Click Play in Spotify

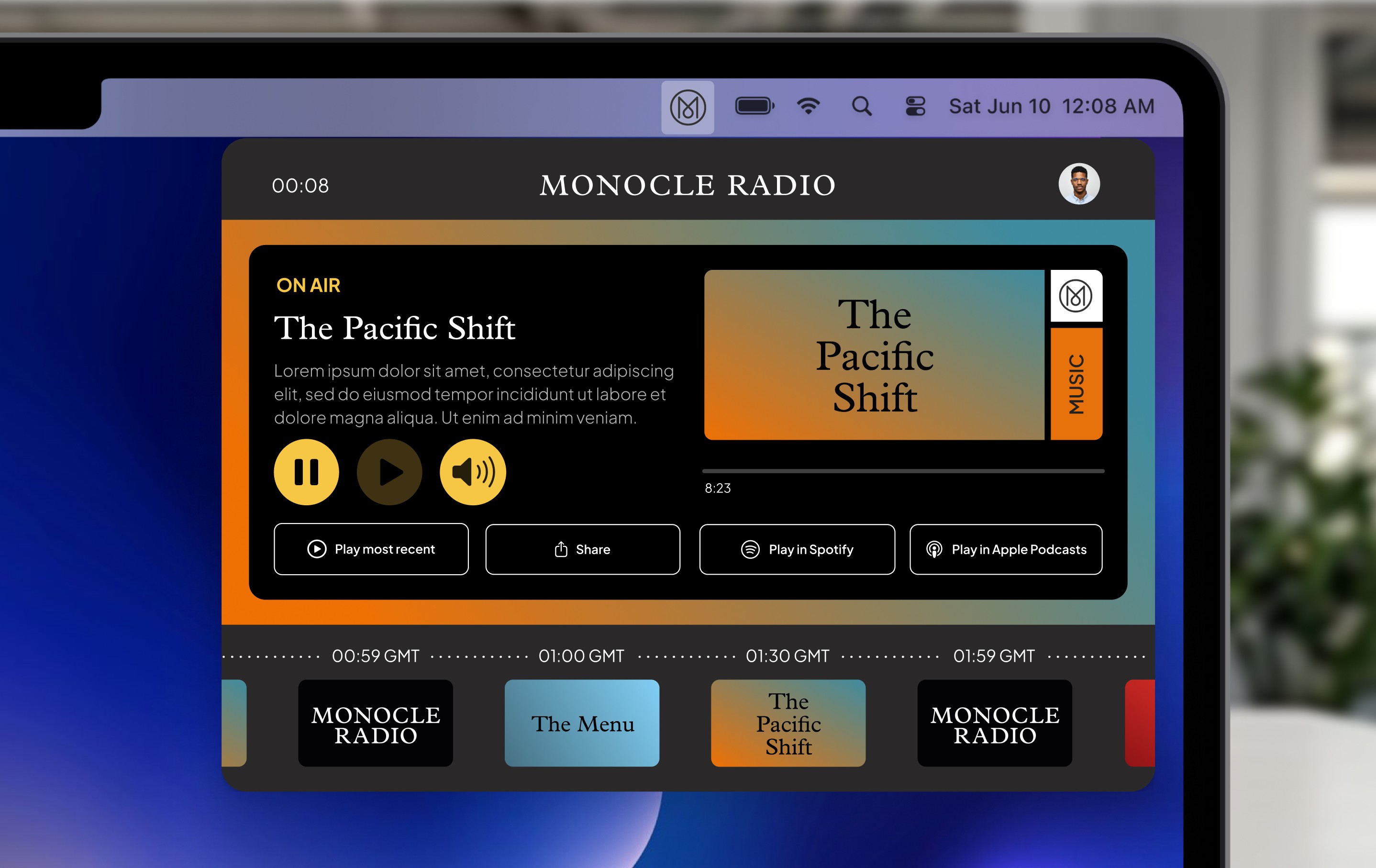797,549
